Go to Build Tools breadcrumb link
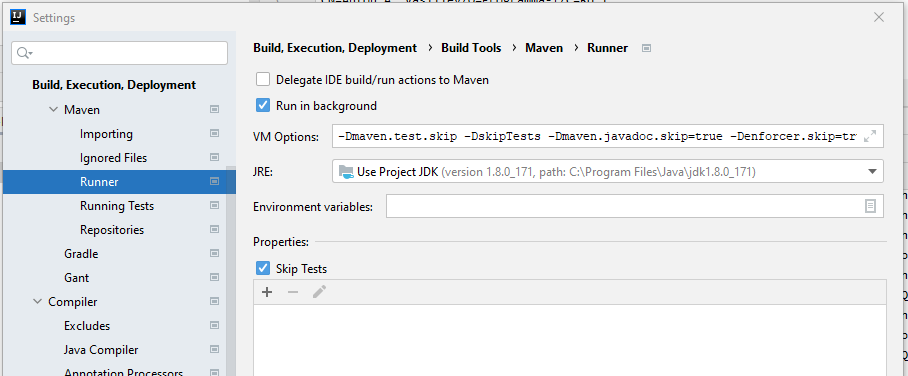Image resolution: width=908 pixels, height=376 pixels. click(x=471, y=48)
